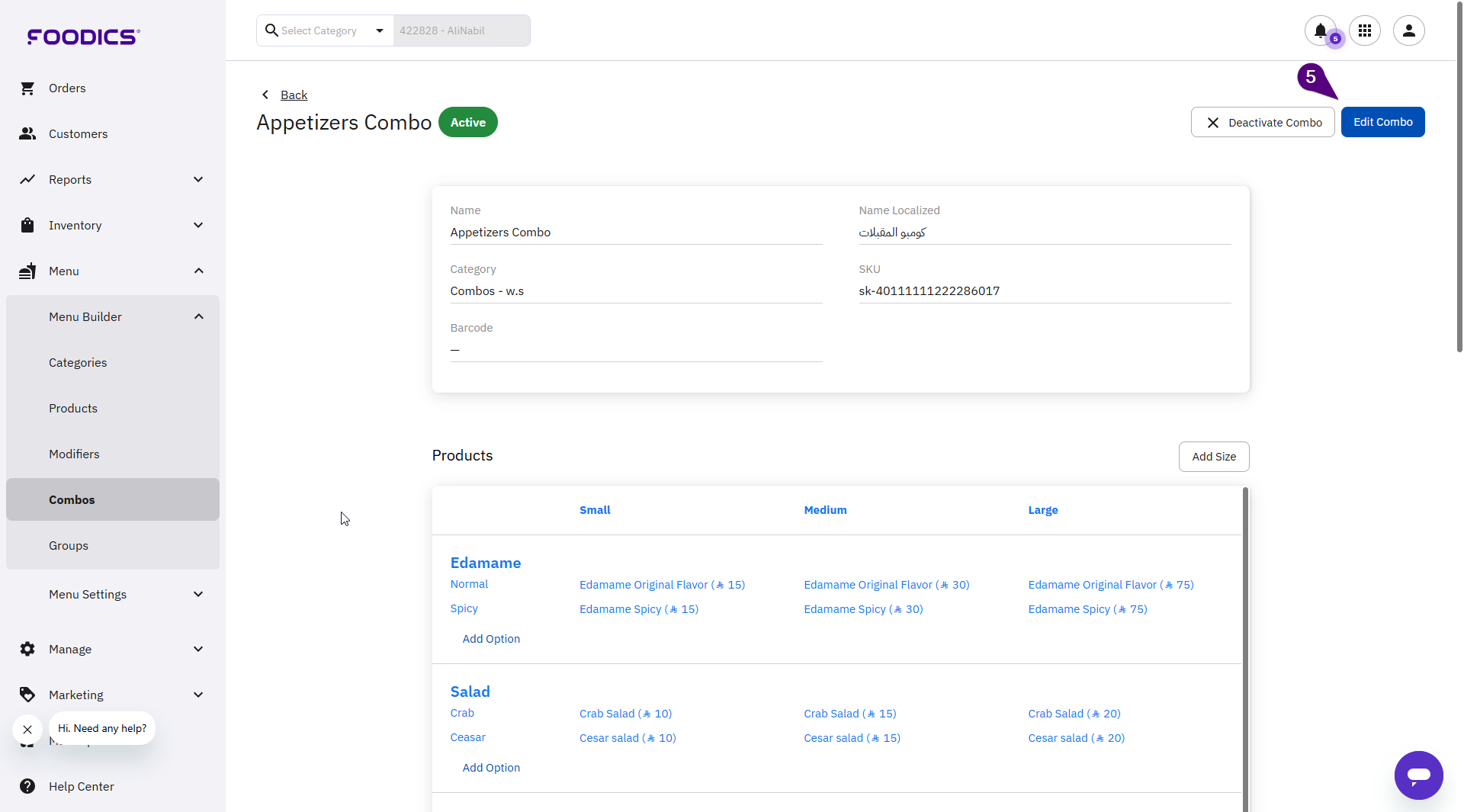Dismiss the help prompt with X
The height and width of the screenshot is (812, 1464).
pyautogui.click(x=27, y=730)
